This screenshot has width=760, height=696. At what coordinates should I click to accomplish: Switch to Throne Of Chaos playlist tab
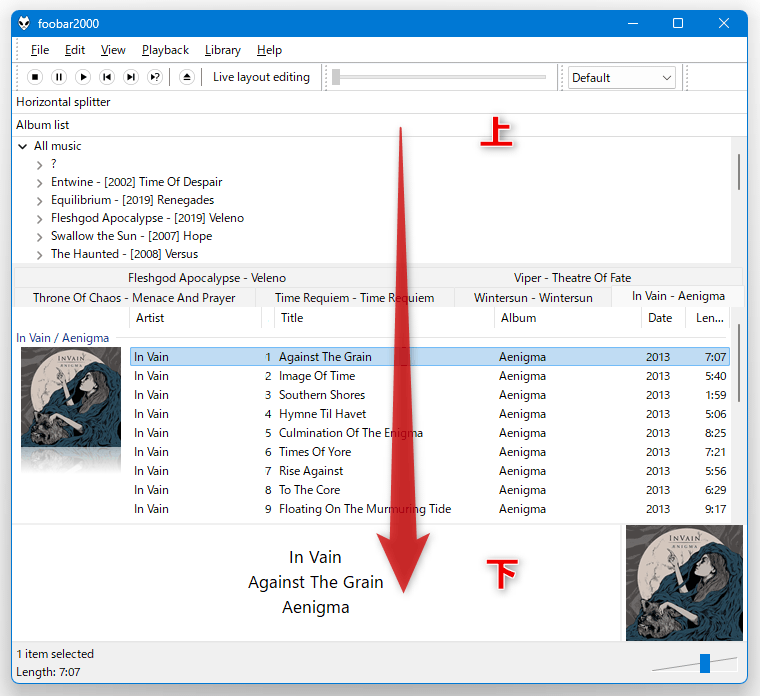[134, 298]
